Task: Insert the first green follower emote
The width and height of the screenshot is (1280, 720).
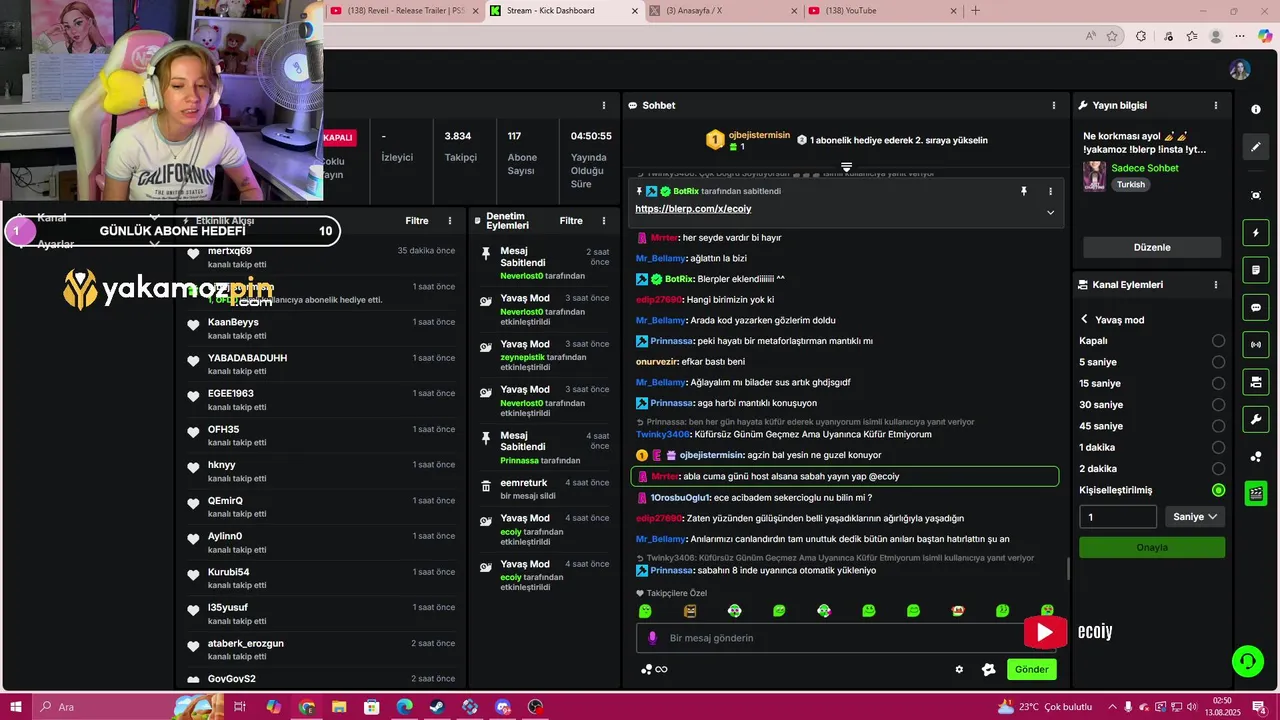Action: 645,611
